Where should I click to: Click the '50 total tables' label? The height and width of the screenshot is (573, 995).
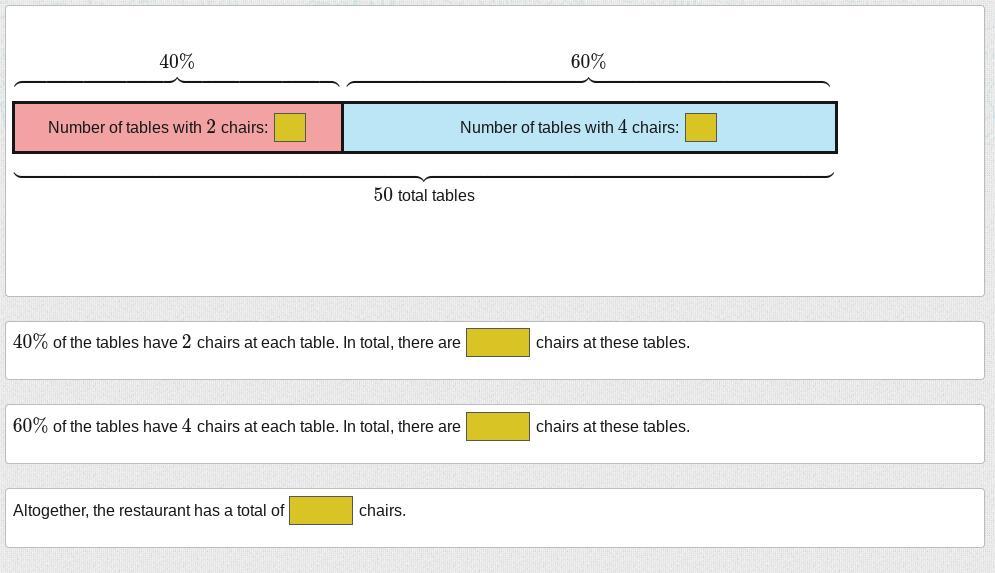point(424,196)
